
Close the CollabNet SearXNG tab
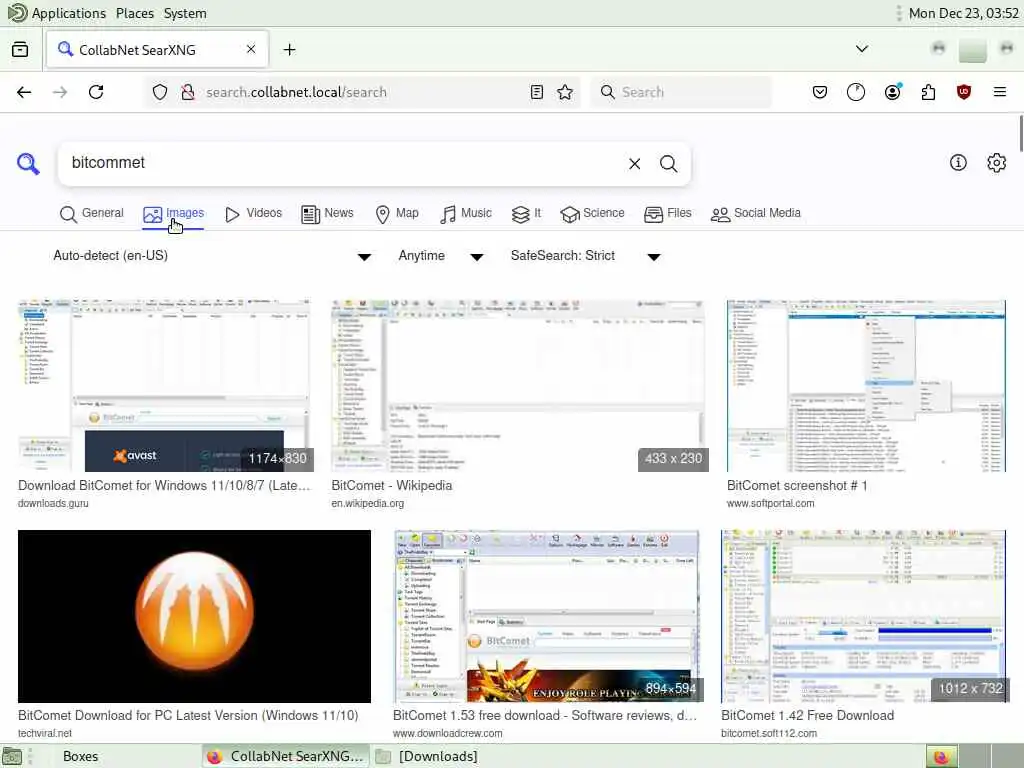251,49
